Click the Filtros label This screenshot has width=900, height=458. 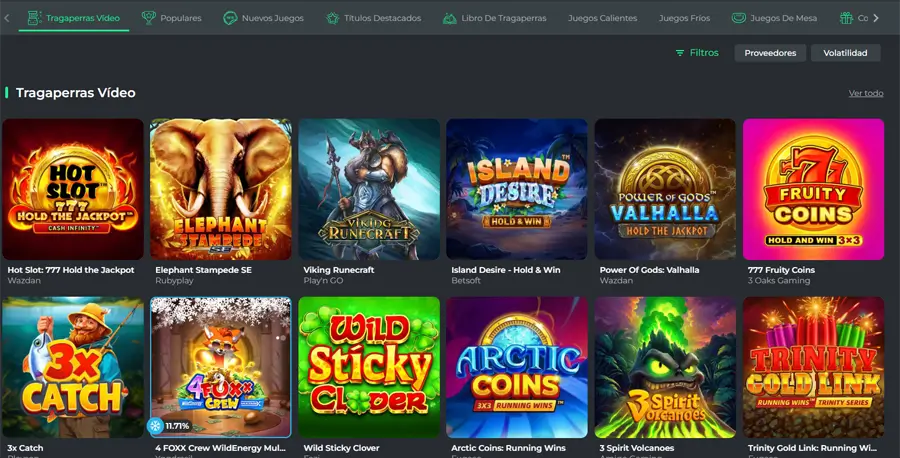[704, 53]
